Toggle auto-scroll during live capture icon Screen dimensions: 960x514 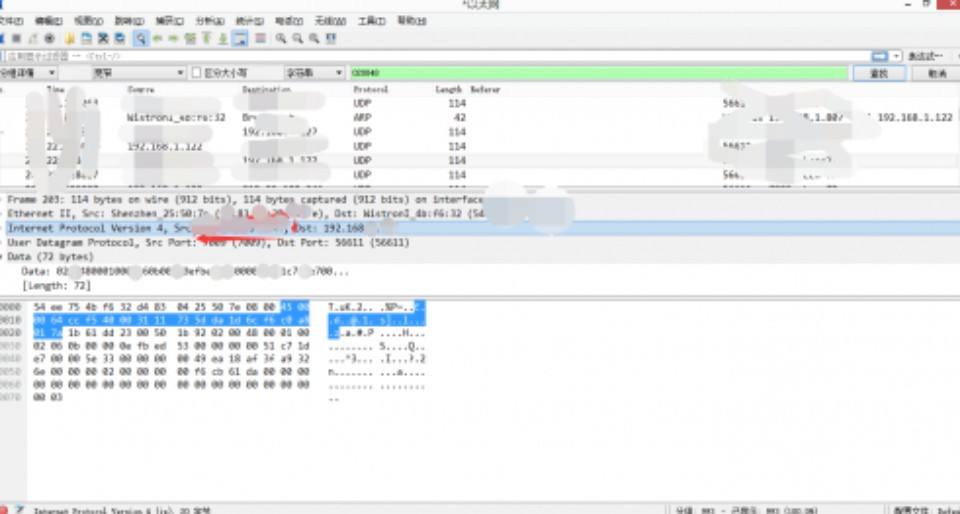tap(241, 39)
